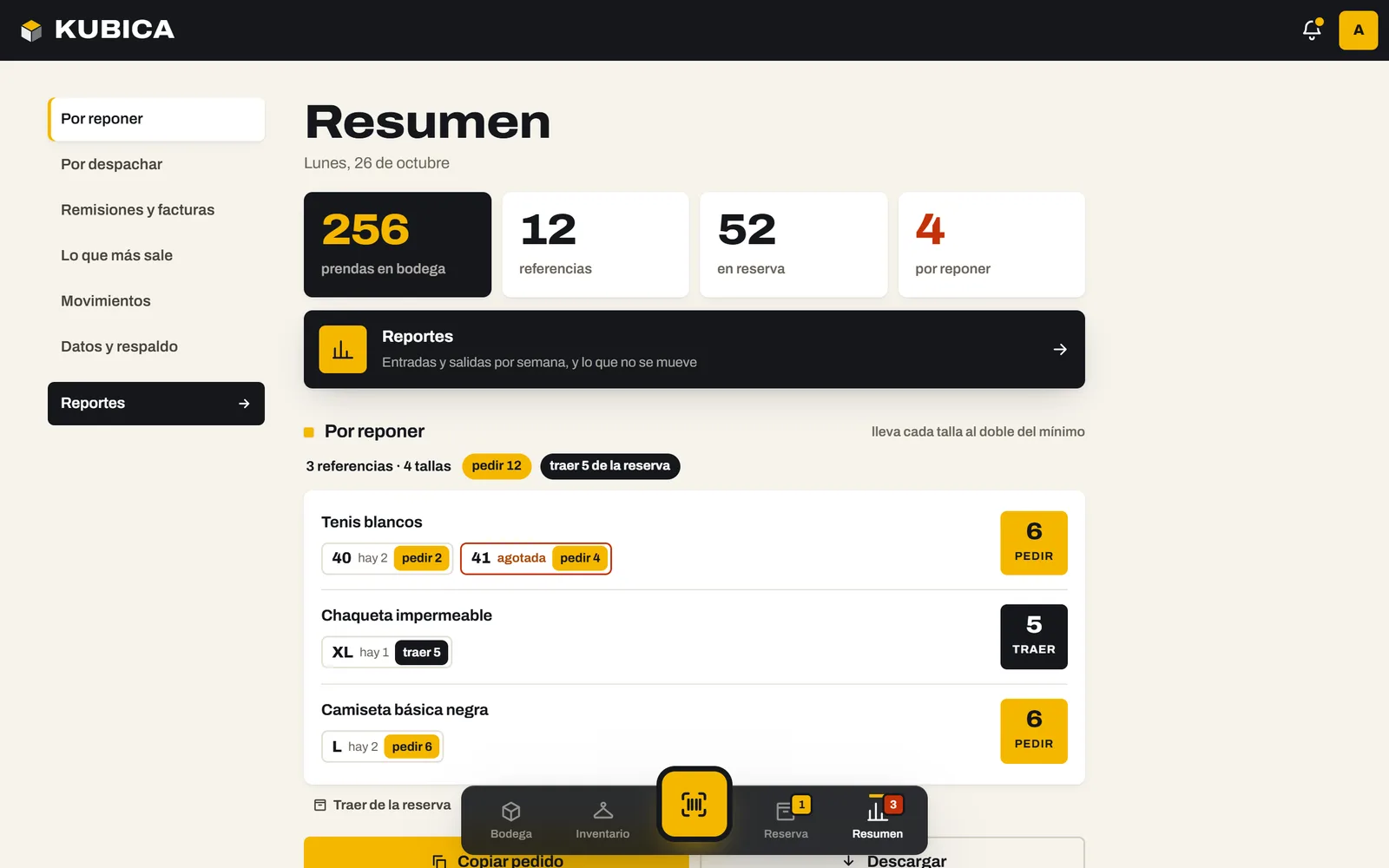Open the 52 en reserva card
The width and height of the screenshot is (1389, 868).
coord(793,245)
